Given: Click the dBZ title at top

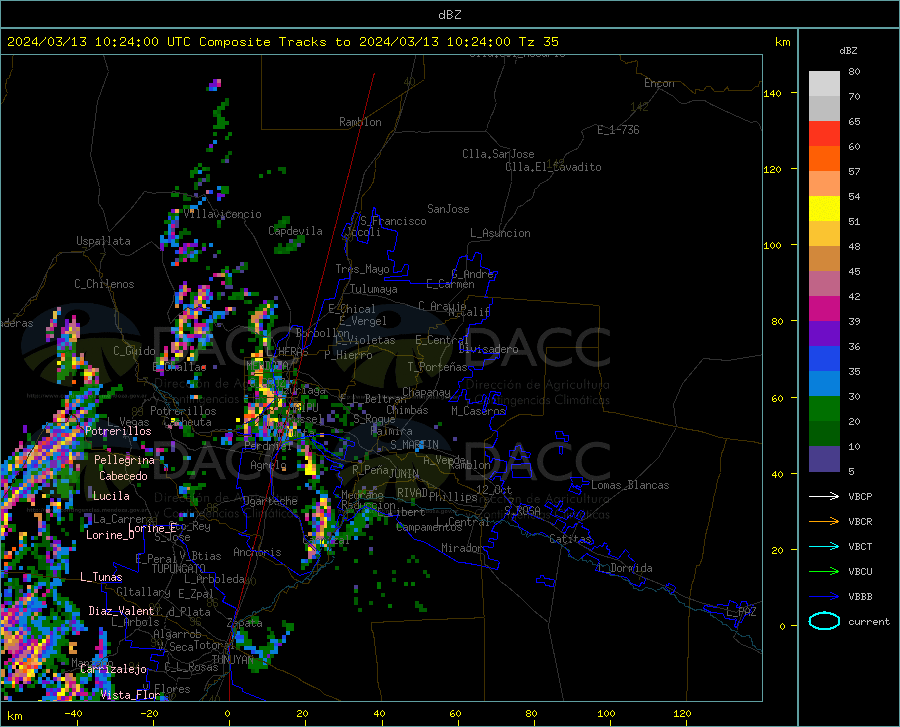Looking at the screenshot, I should (x=449, y=15).
